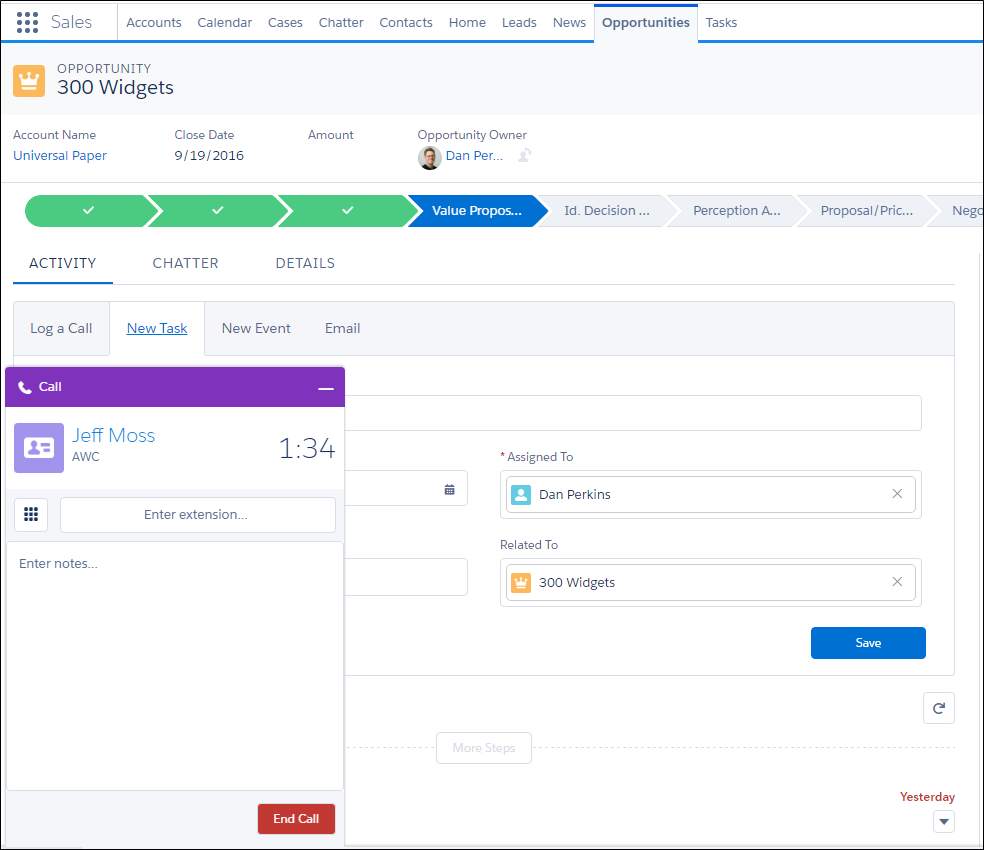This screenshot has height=850, width=984.
Task: Switch to the Details tab
Action: 304,263
